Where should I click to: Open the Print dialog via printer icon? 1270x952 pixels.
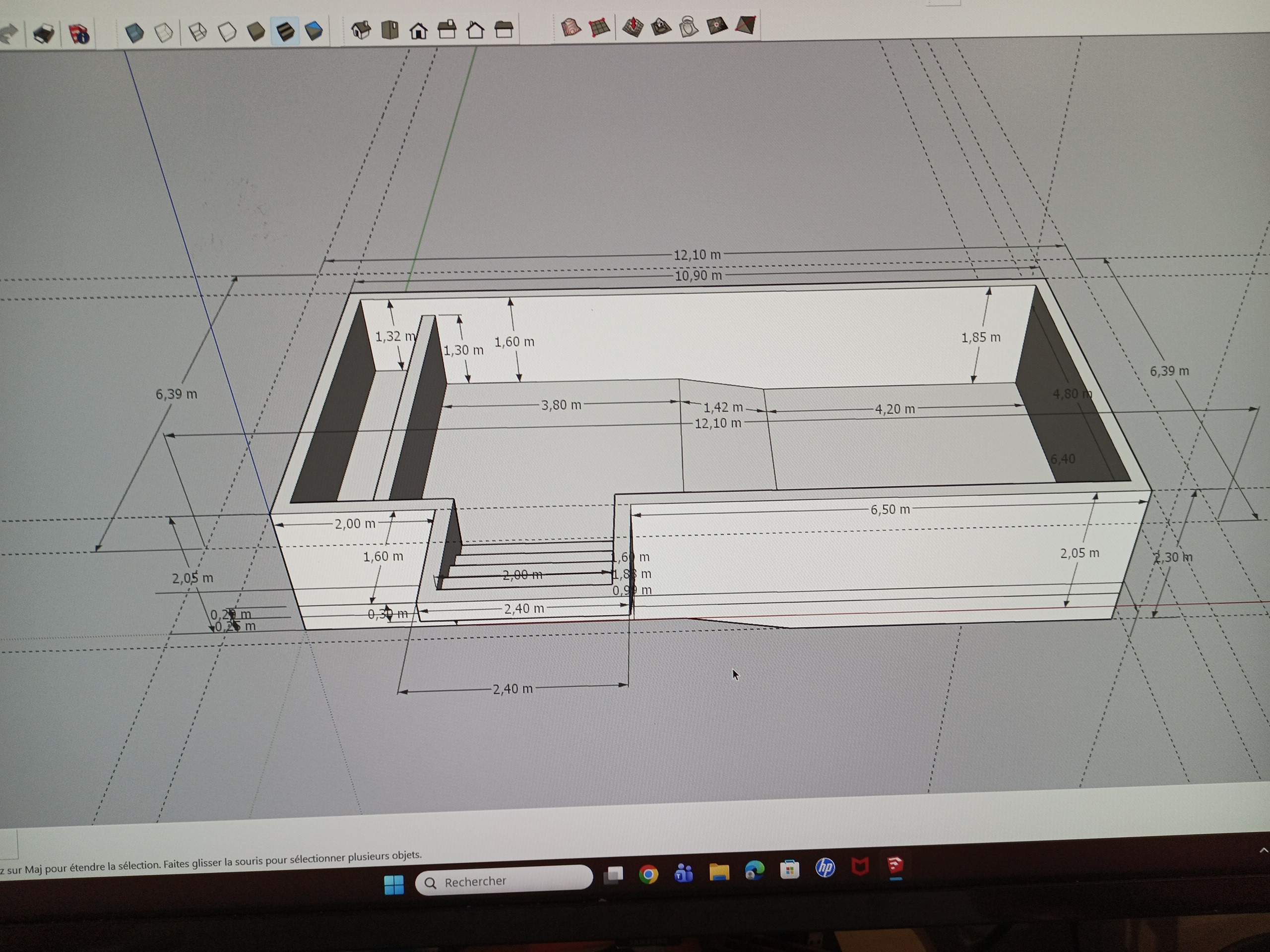(x=44, y=33)
